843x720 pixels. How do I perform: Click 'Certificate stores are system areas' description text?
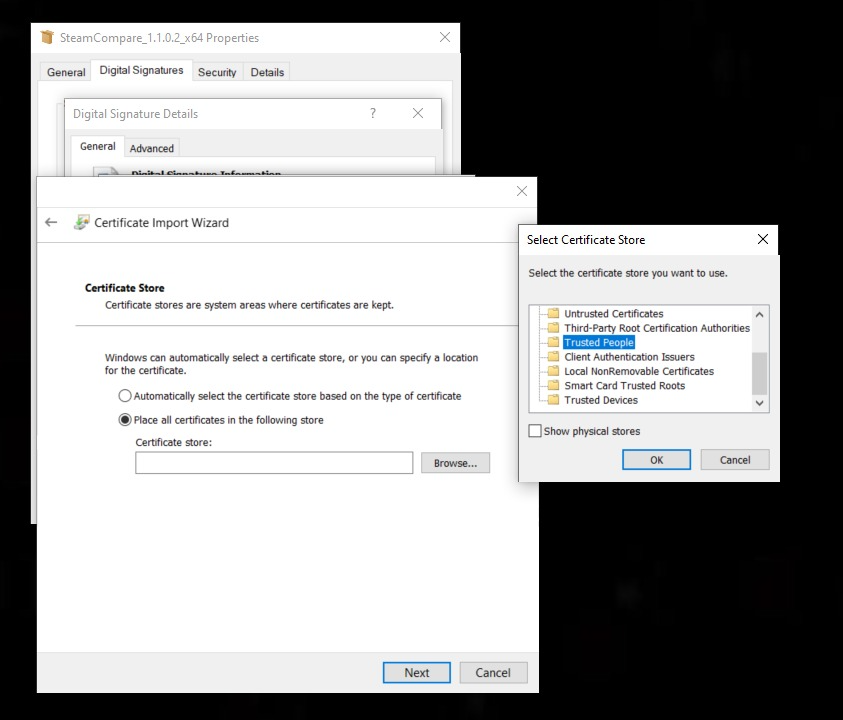(249, 305)
